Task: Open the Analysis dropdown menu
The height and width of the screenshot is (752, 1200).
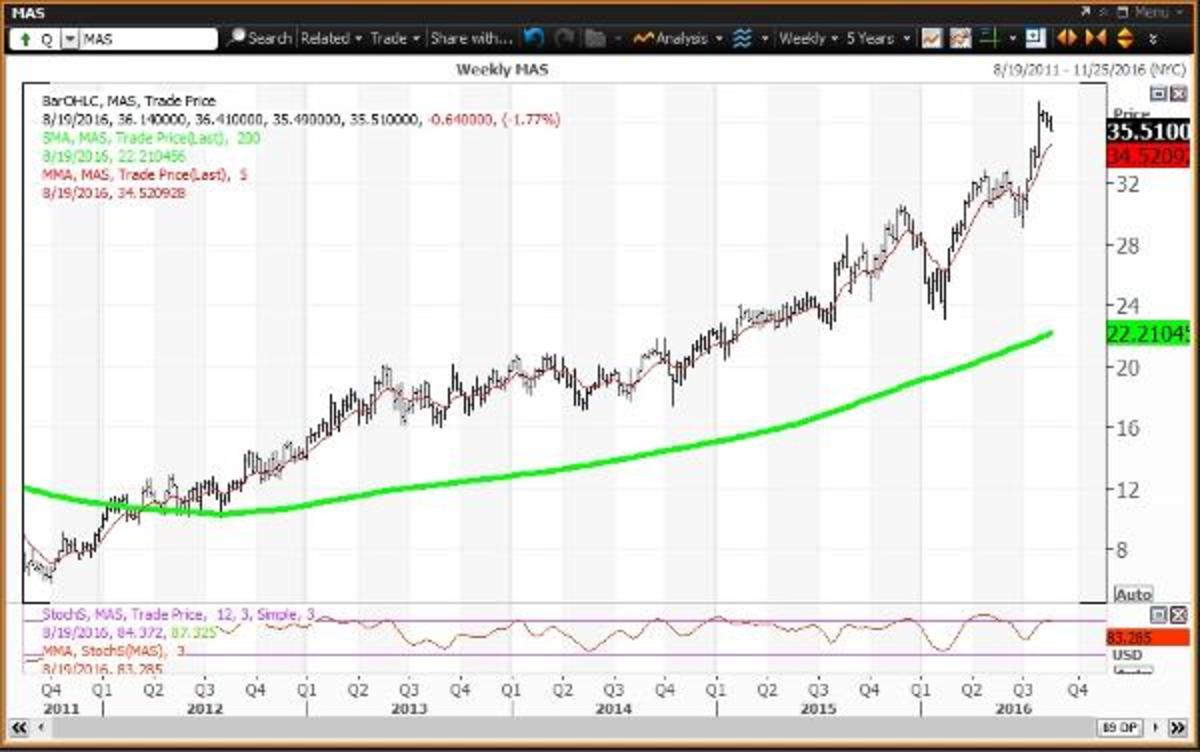Action: coord(680,39)
